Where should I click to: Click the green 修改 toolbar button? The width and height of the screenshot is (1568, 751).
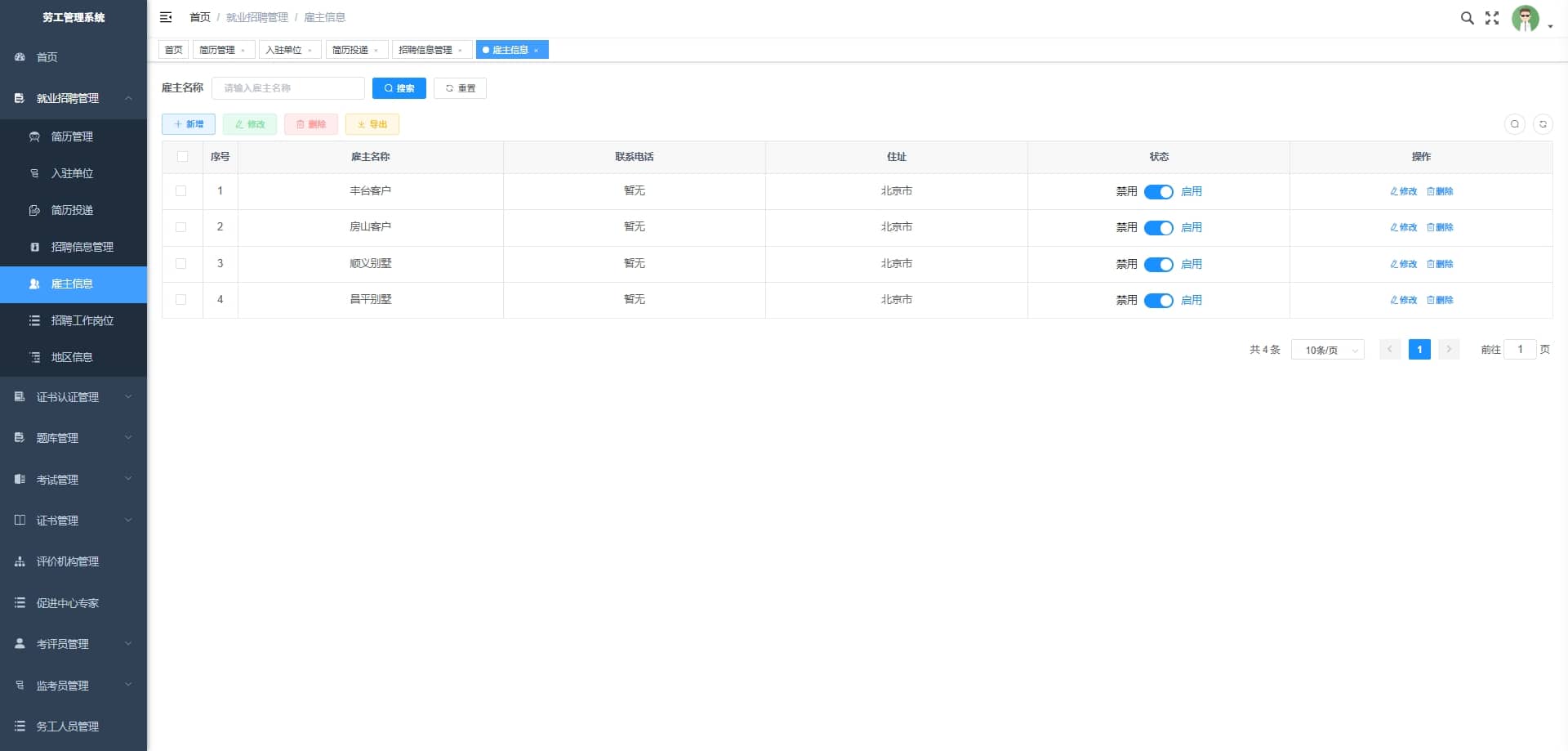250,124
